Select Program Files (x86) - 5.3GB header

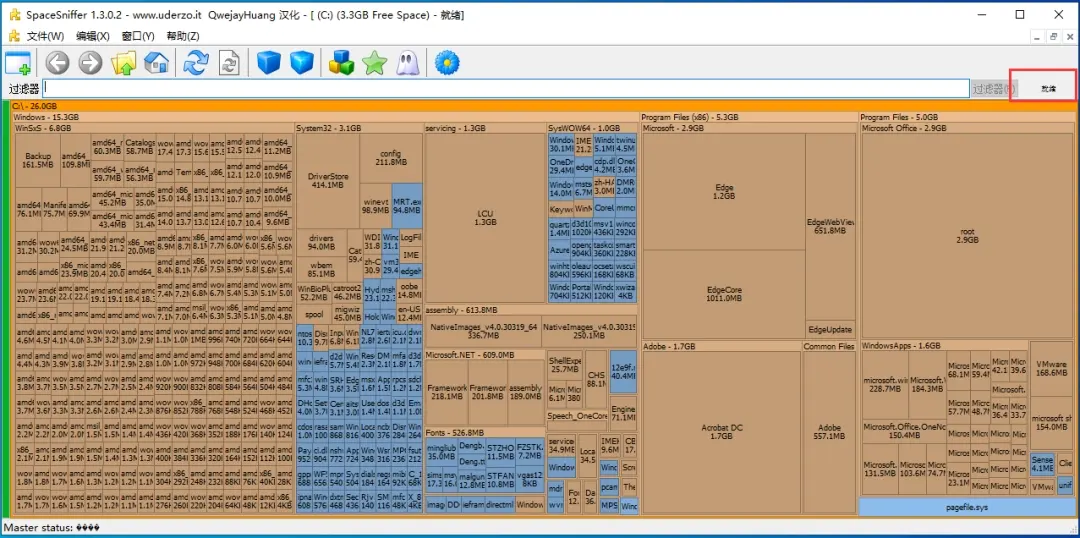point(749,117)
